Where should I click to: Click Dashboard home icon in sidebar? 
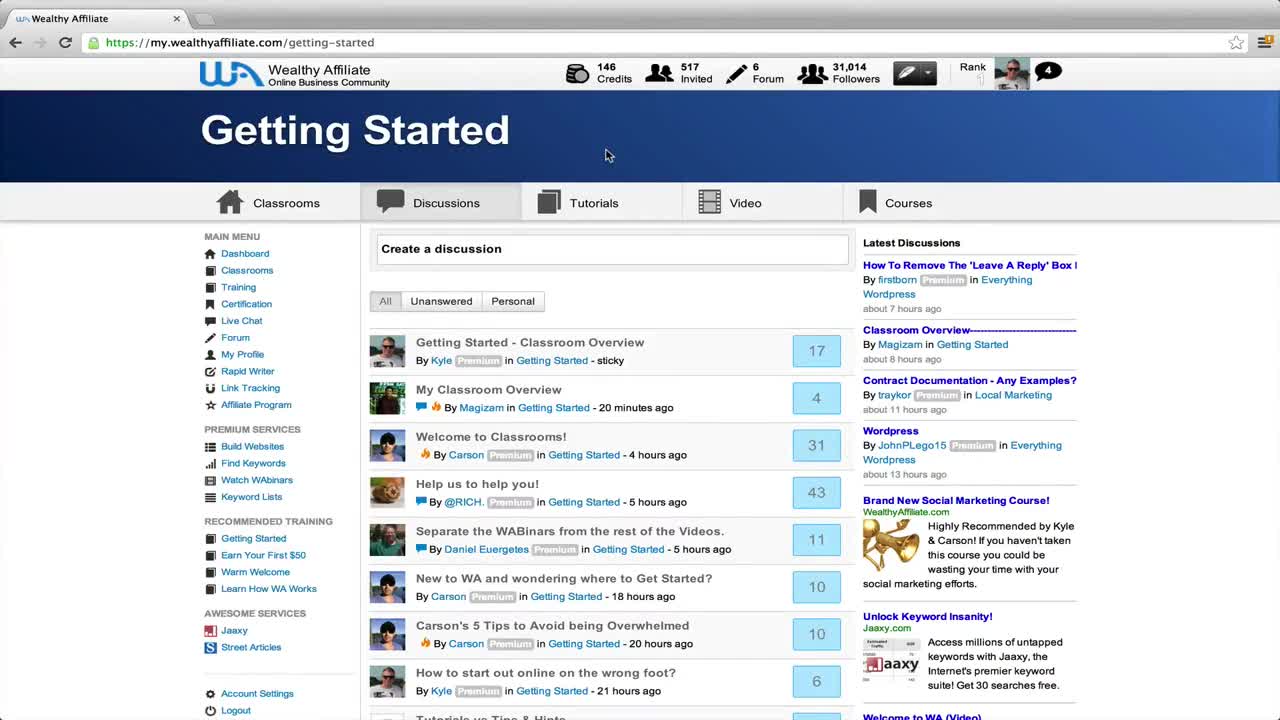(210, 254)
